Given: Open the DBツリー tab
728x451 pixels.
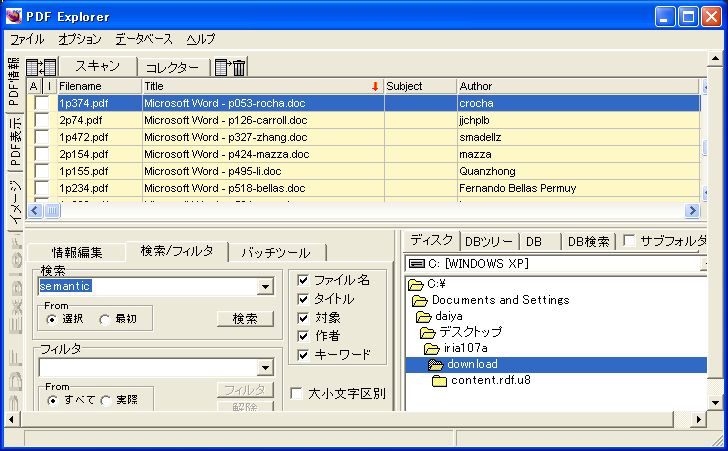Looking at the screenshot, I should (x=489, y=242).
